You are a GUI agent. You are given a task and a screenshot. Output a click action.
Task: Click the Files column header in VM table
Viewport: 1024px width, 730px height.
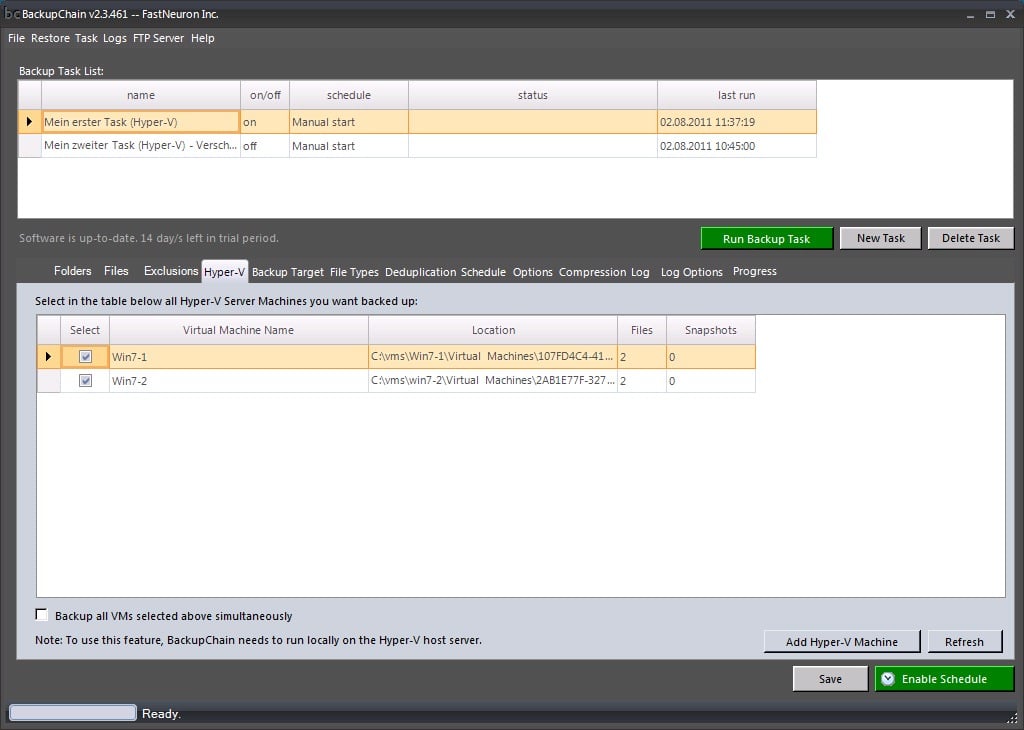642,330
